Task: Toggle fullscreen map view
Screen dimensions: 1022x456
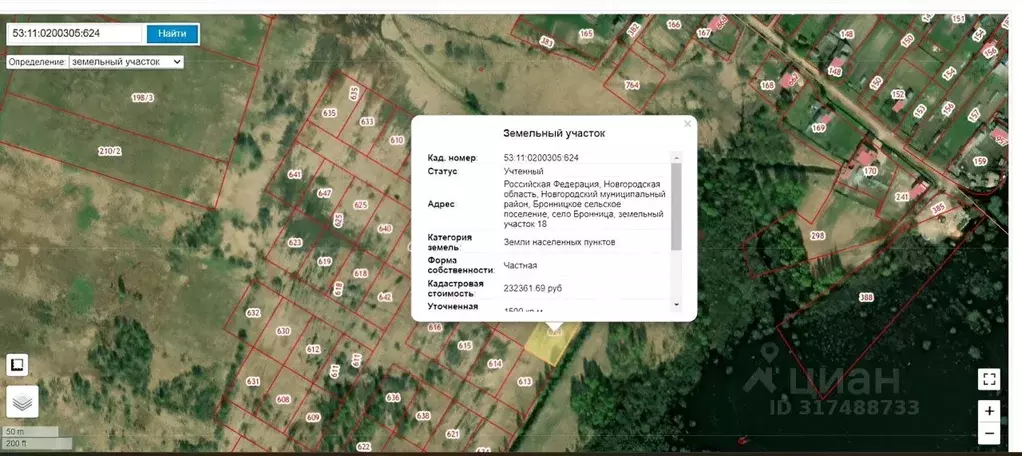Action: coord(989,379)
